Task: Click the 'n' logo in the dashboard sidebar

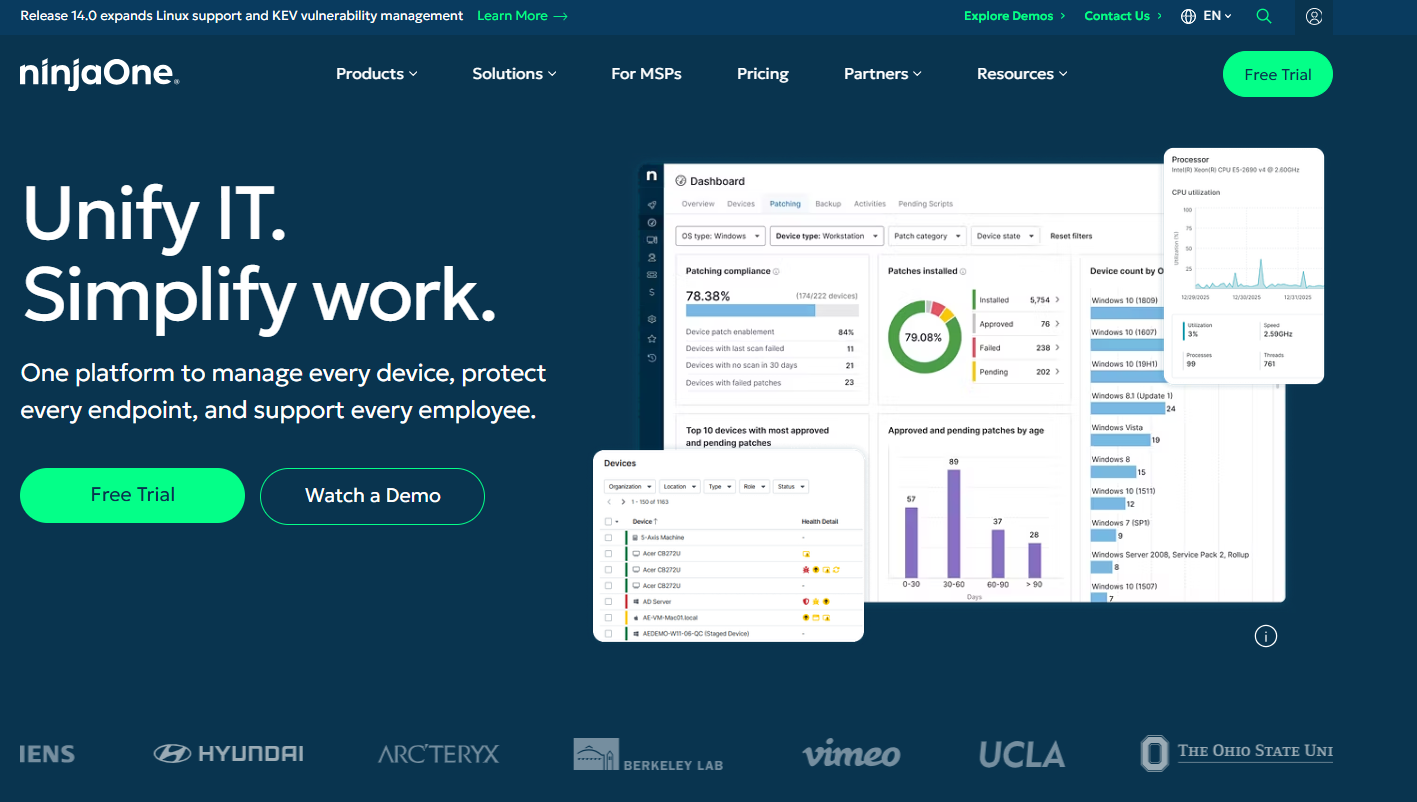Action: [652, 175]
